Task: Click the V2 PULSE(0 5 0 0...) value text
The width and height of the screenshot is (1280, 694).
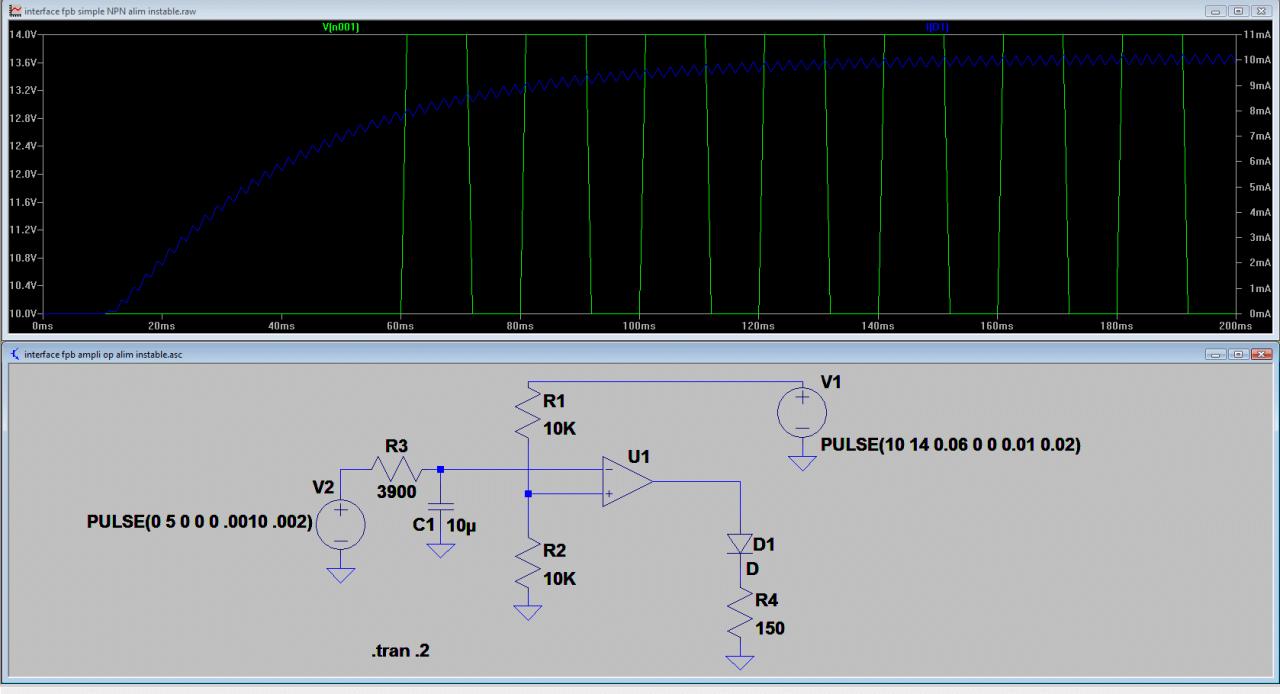Action: 199,523
